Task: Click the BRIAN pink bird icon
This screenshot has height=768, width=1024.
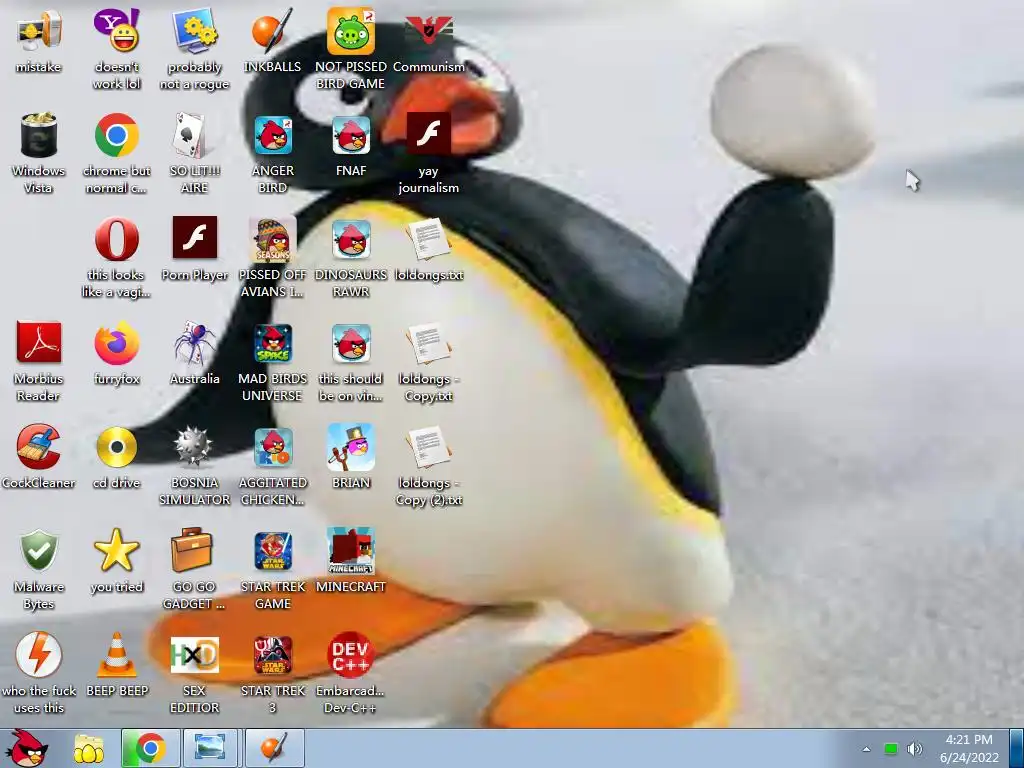Action: click(351, 447)
